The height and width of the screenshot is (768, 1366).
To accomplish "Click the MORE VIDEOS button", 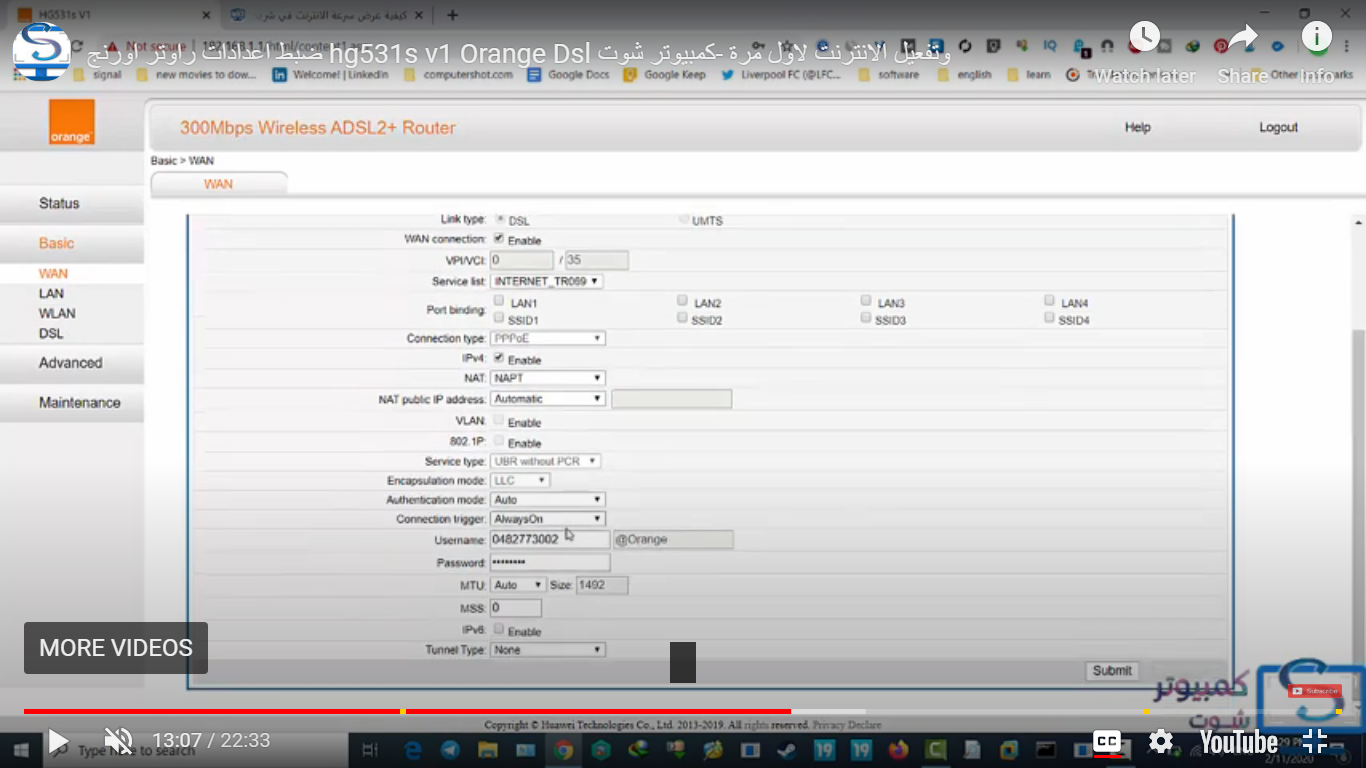I will pyautogui.click(x=116, y=648).
